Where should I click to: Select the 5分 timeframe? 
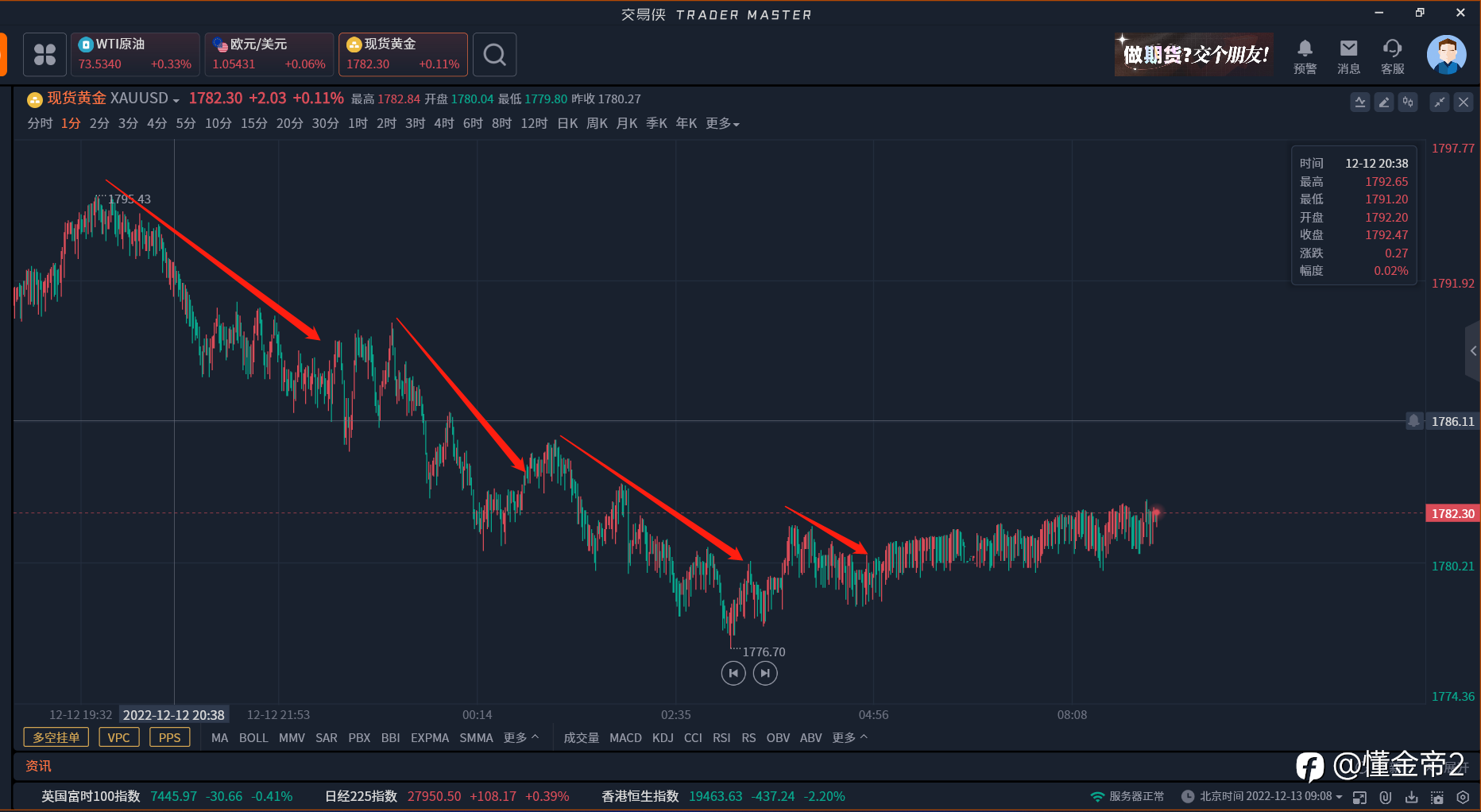tap(186, 124)
